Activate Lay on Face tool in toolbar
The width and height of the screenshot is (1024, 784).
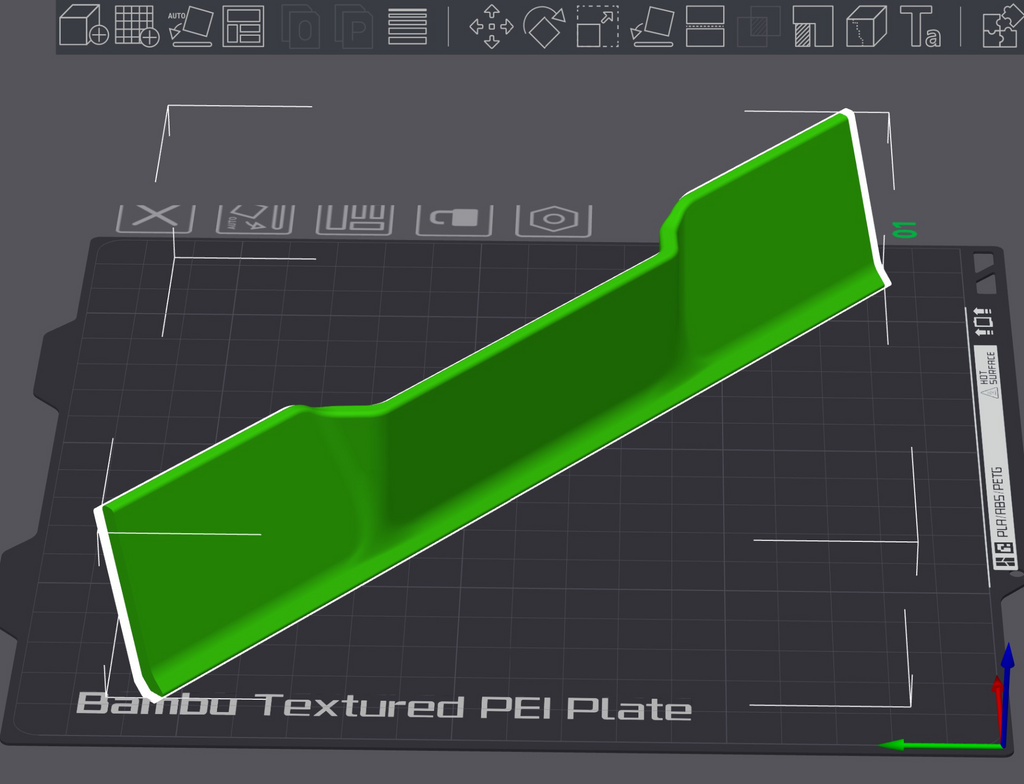pos(652,26)
